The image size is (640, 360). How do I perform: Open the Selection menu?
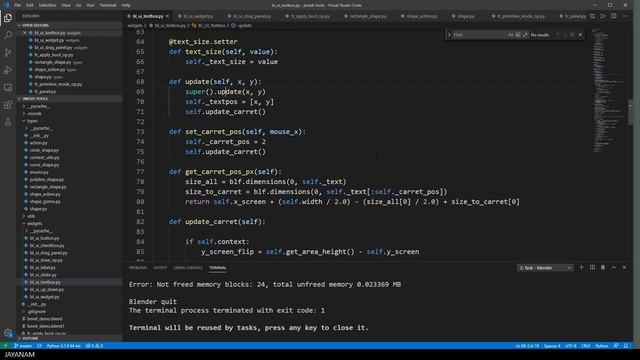coord(47,5)
